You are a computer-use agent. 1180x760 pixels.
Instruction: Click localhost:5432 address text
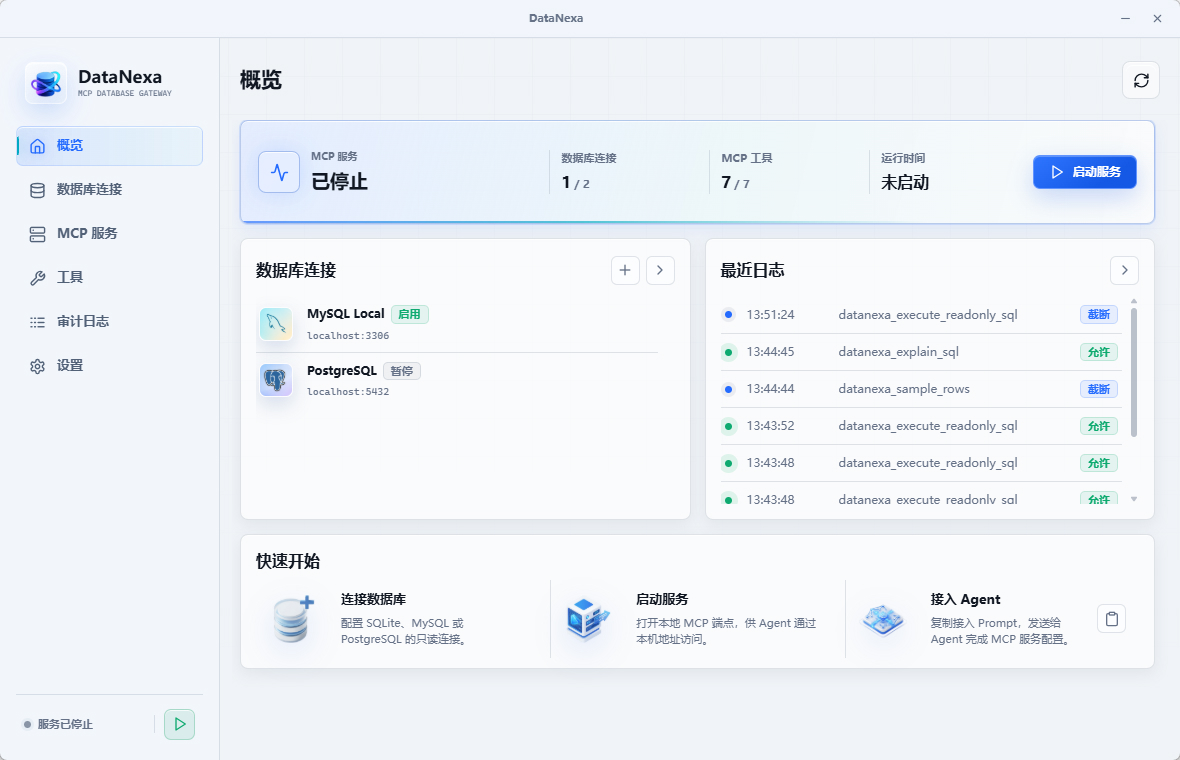pos(348,392)
